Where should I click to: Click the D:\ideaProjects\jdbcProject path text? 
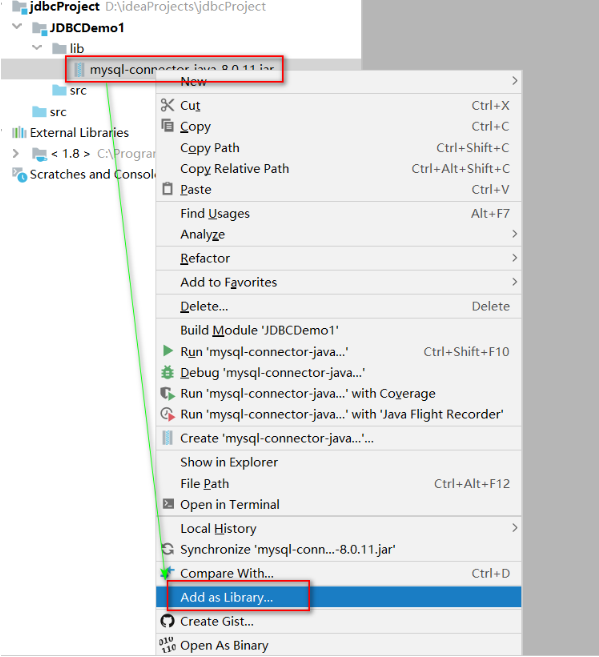point(186,7)
